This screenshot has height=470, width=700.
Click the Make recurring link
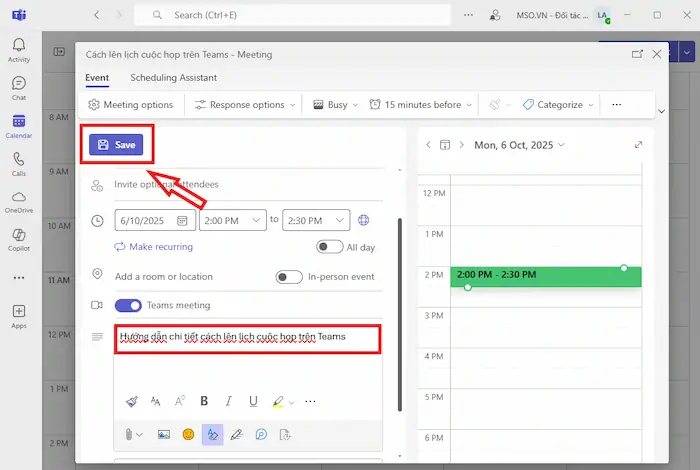pyautogui.click(x=154, y=247)
